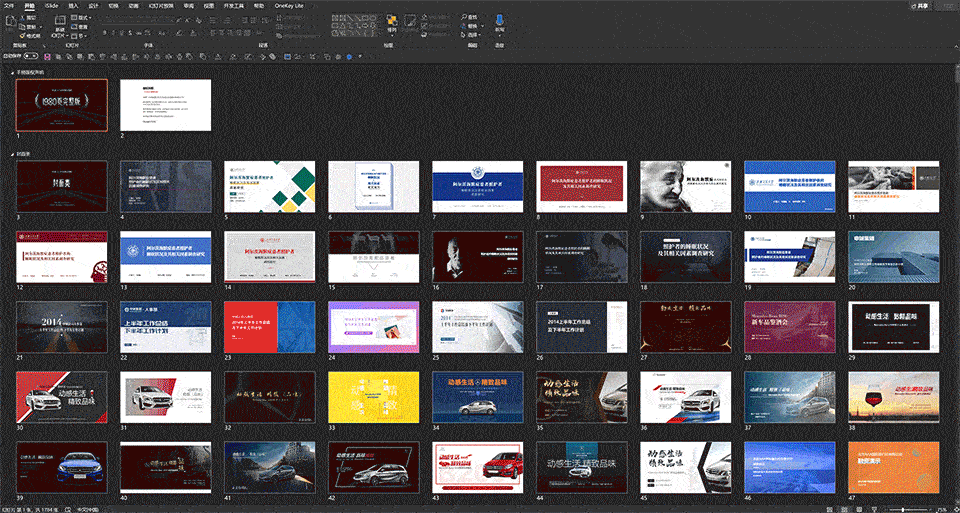Switch to the OneKey Lite tab
The width and height of the screenshot is (960, 513).
coord(289,6)
